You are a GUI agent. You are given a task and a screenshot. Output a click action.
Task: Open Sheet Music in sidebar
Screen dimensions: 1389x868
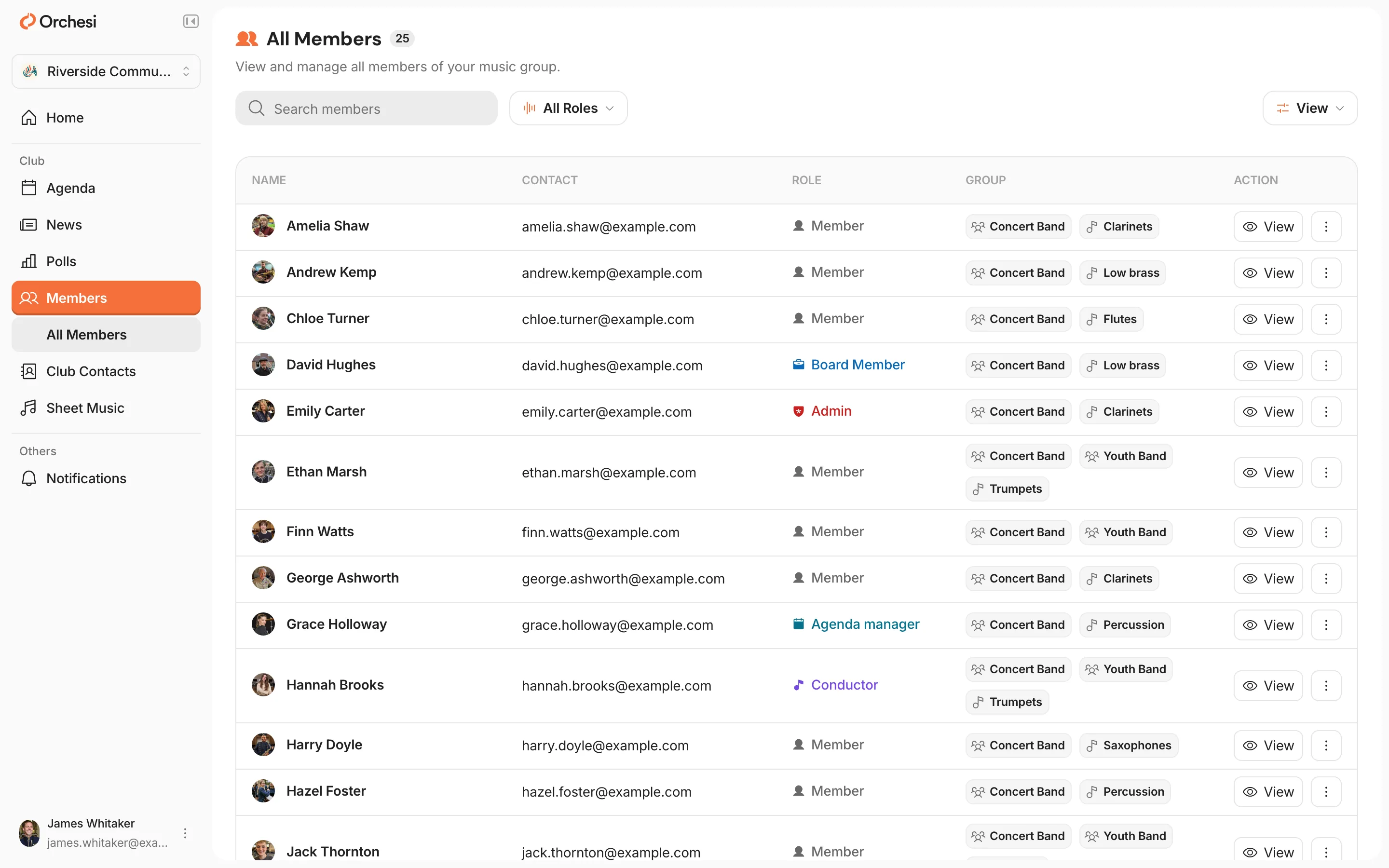pyautogui.click(x=106, y=408)
